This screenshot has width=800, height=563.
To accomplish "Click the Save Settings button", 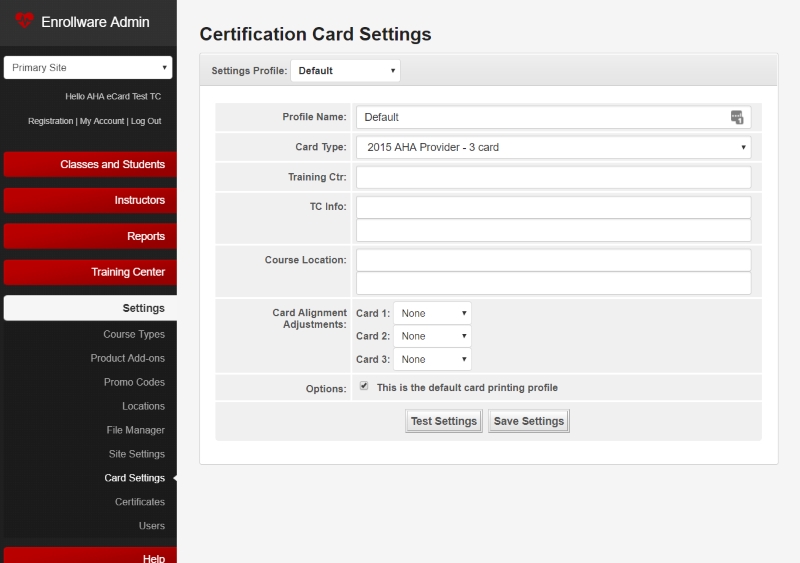I will coord(529,421).
